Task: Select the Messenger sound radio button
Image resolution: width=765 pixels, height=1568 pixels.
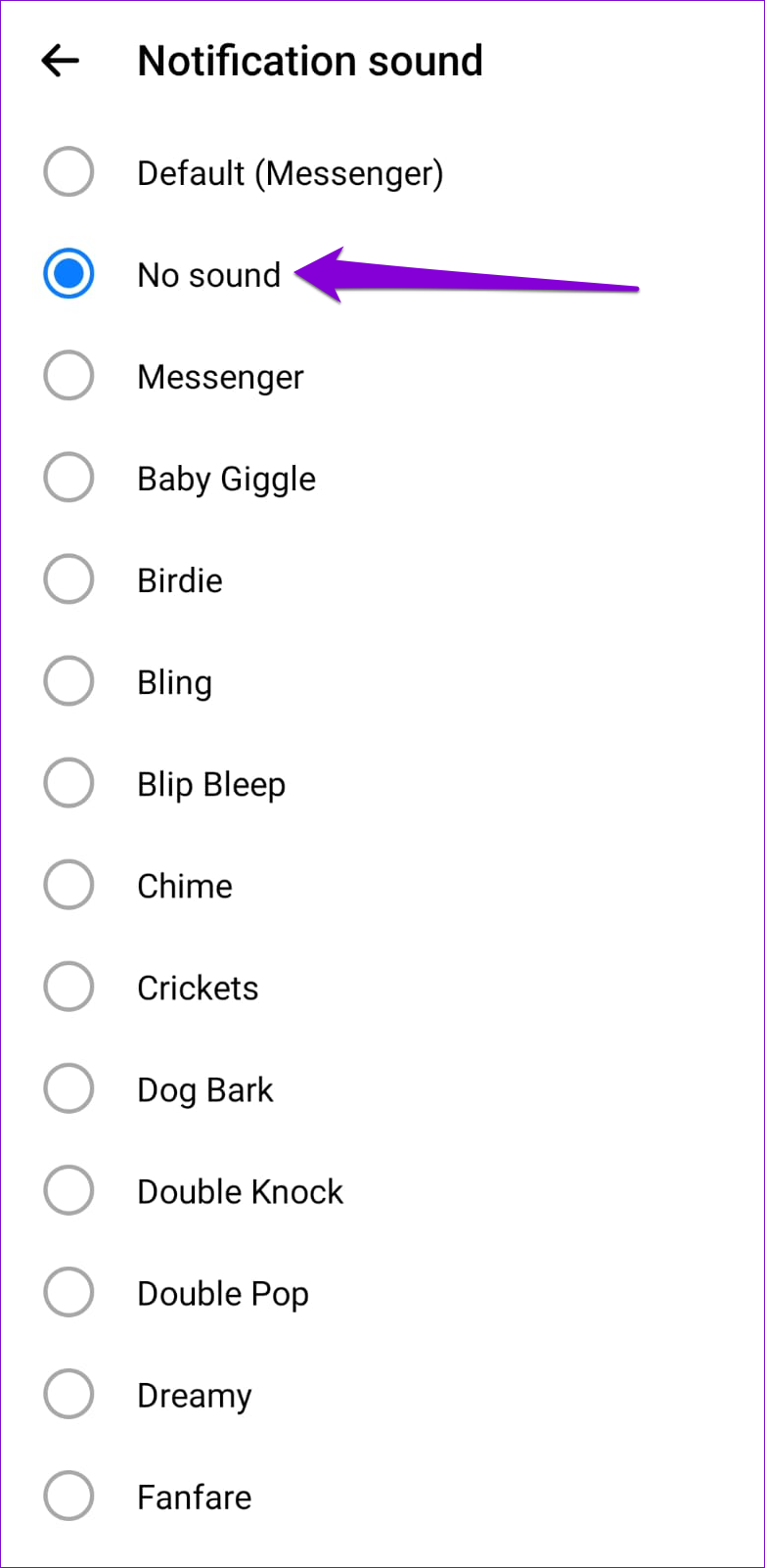Action: [x=68, y=376]
